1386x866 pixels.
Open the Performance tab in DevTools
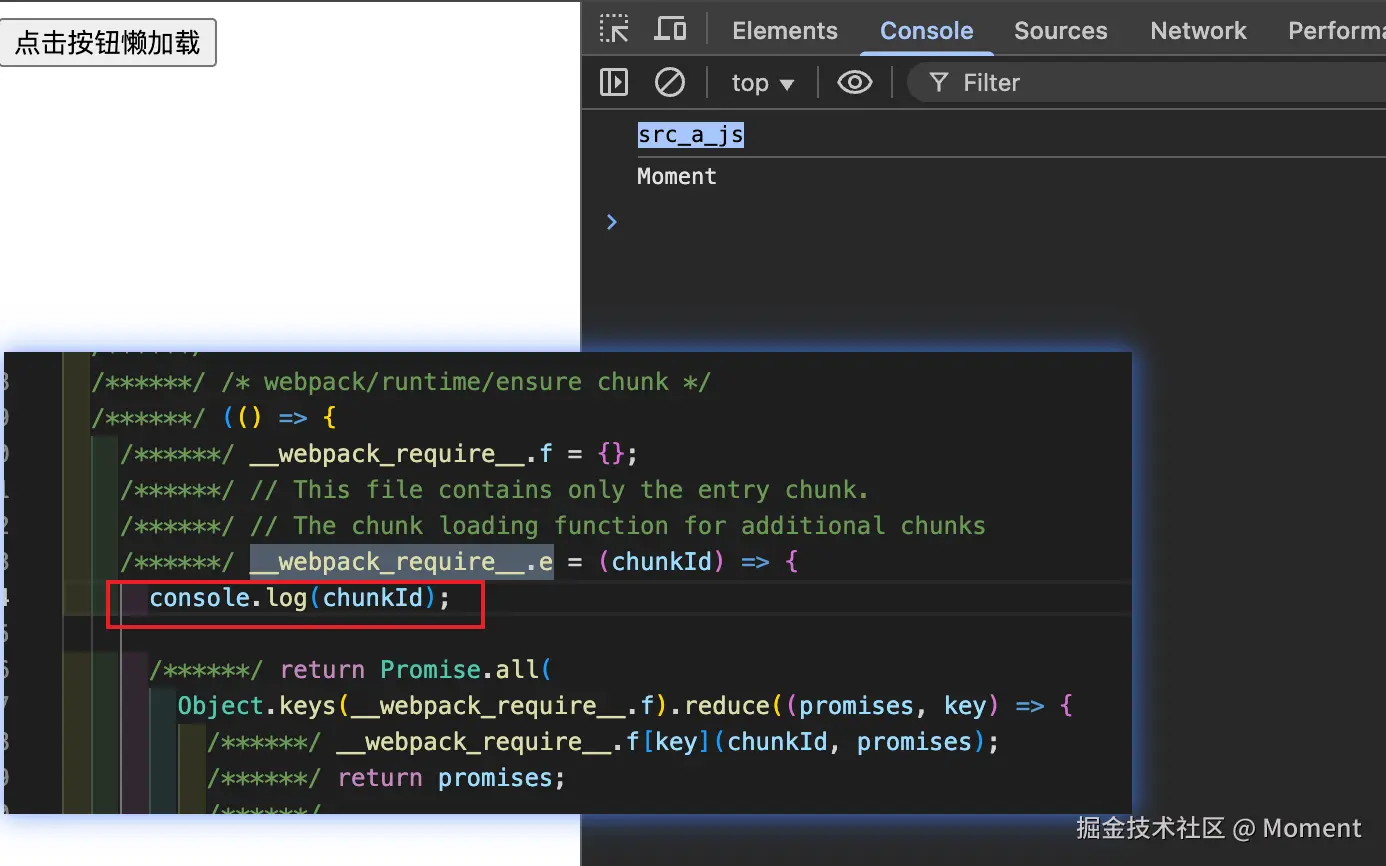pyautogui.click(x=1336, y=31)
